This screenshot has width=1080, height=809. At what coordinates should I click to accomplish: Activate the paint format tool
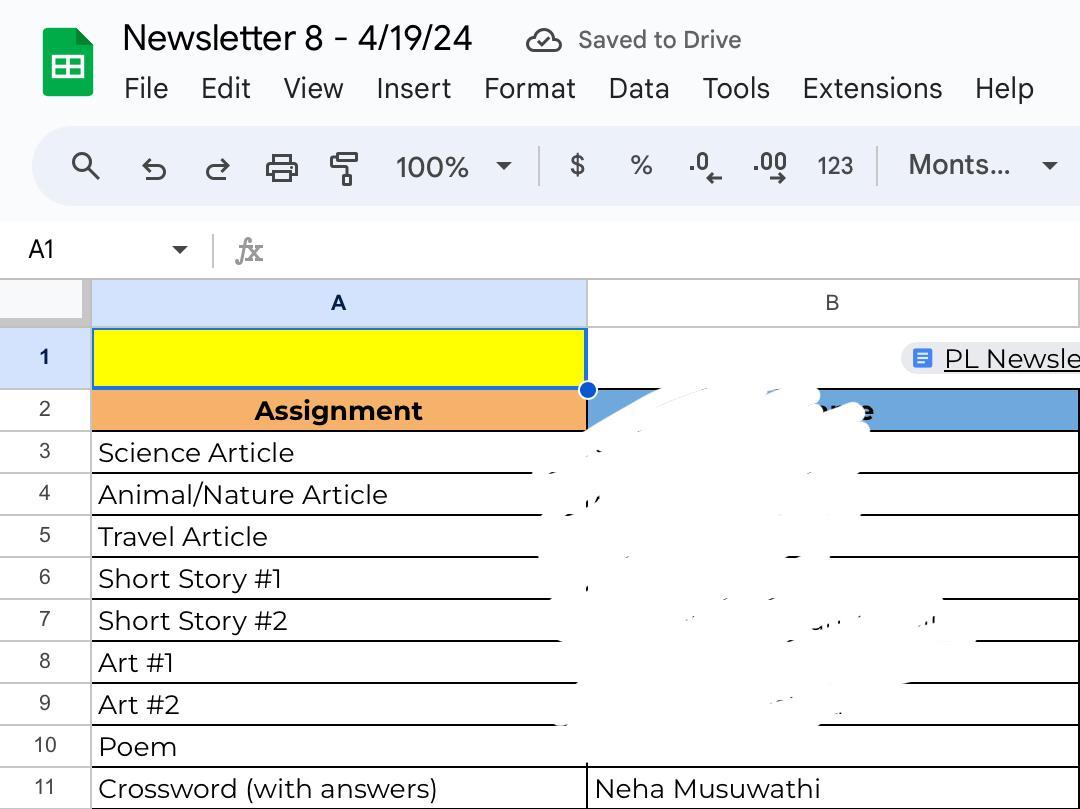(344, 168)
